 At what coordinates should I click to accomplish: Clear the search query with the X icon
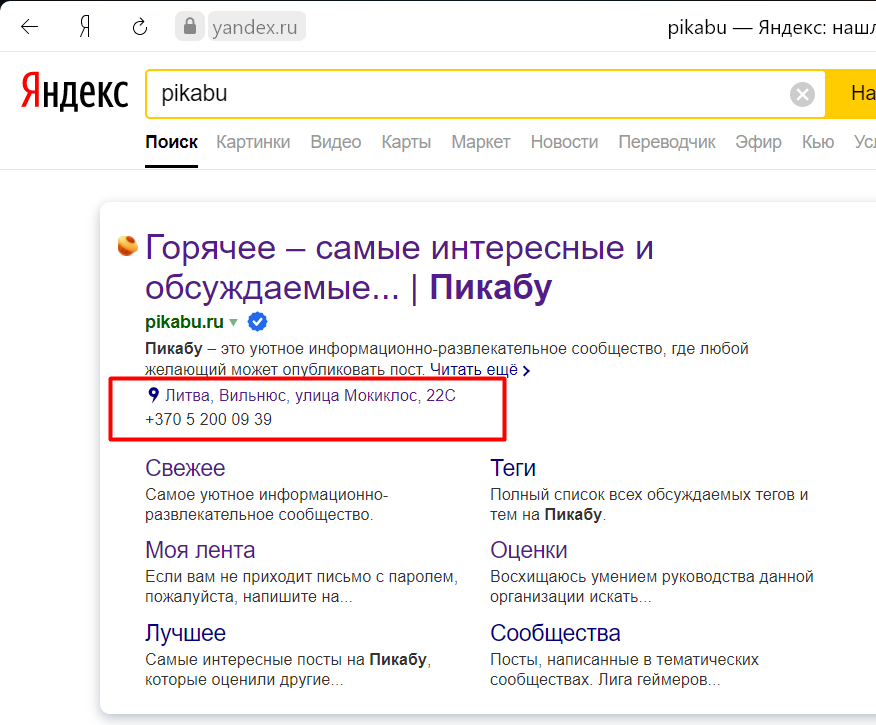802,94
